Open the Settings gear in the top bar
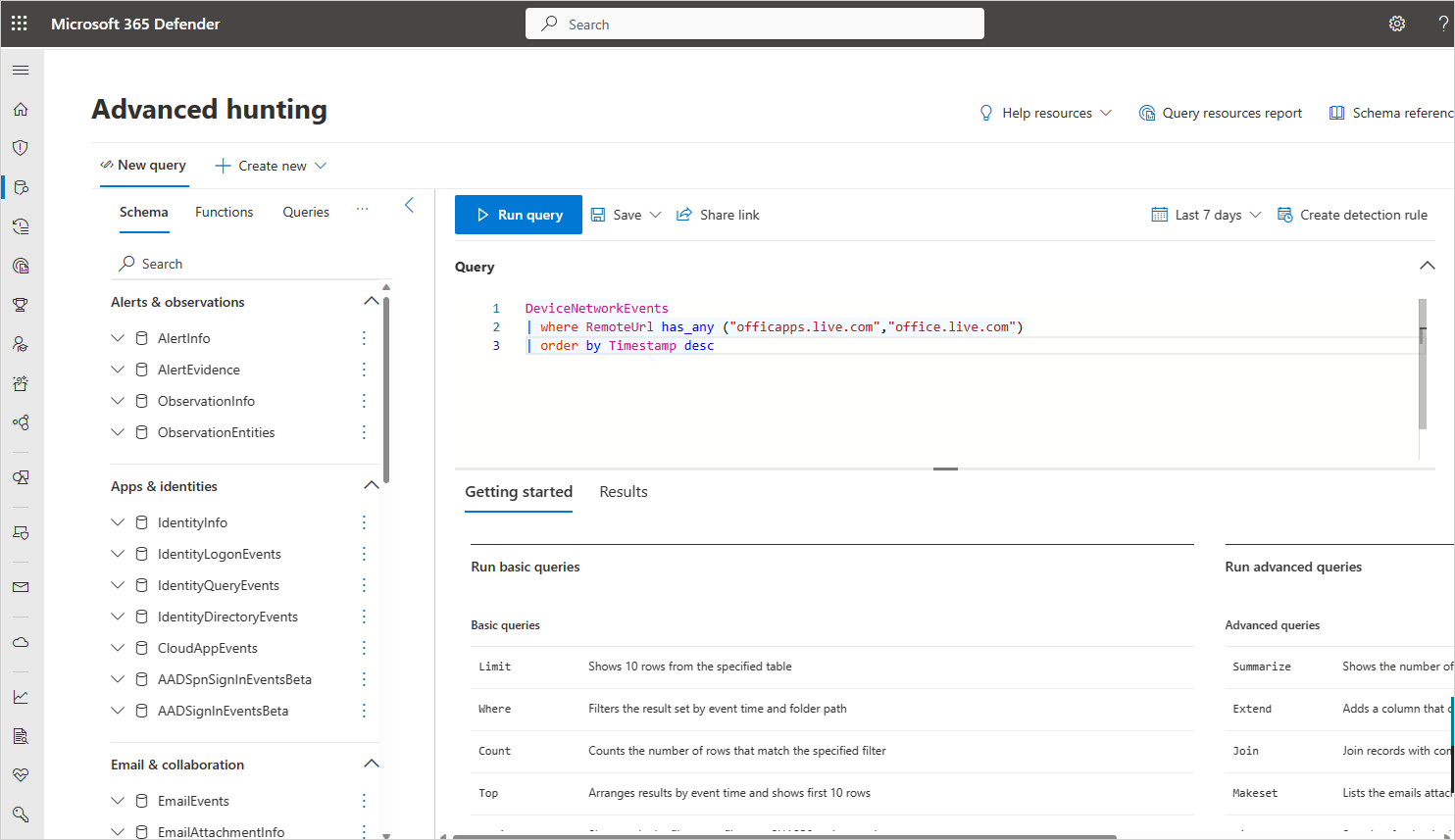This screenshot has height=840, width=1455. (x=1396, y=23)
